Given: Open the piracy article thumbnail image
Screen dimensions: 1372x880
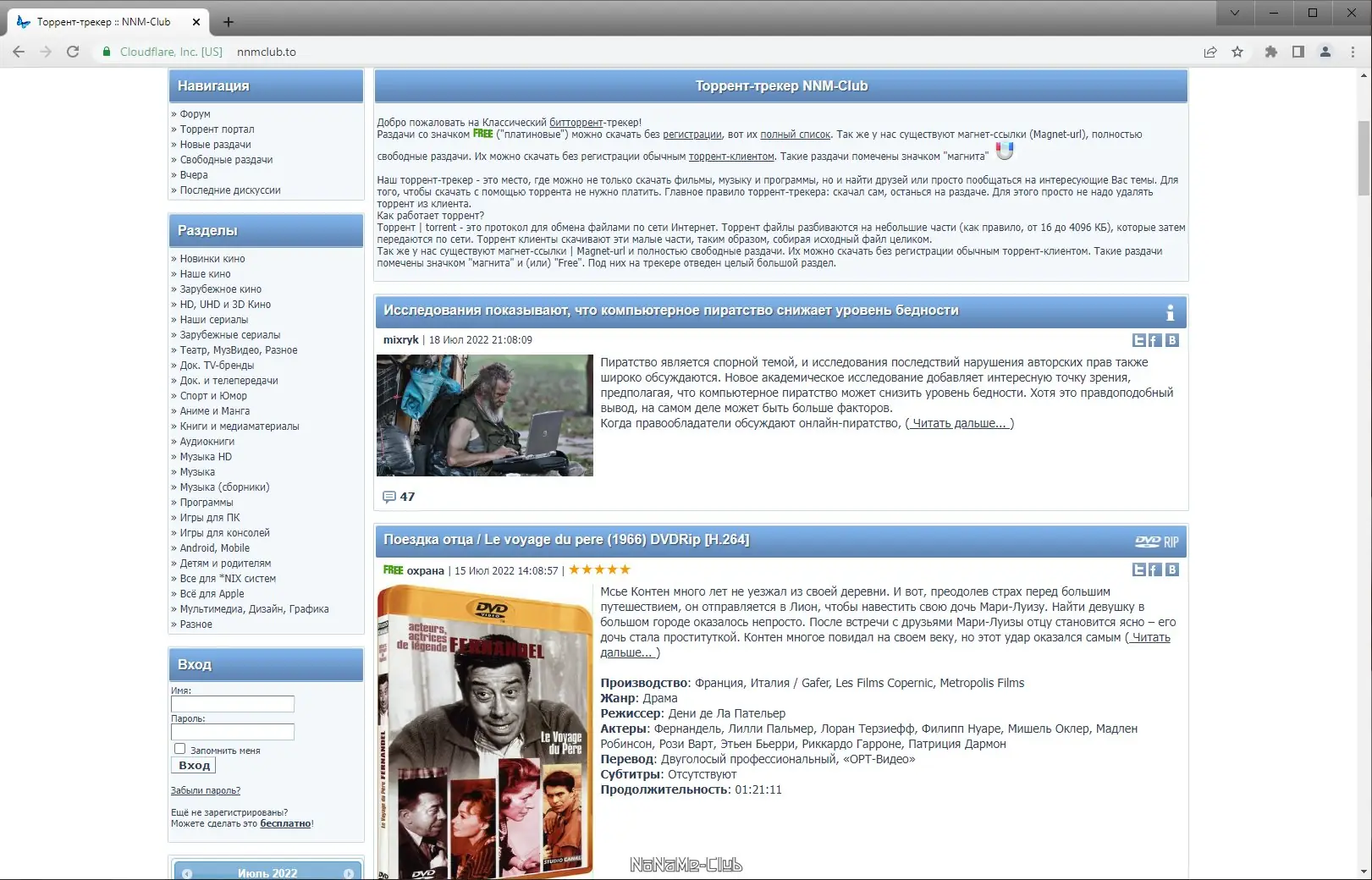Looking at the screenshot, I should click(x=485, y=415).
